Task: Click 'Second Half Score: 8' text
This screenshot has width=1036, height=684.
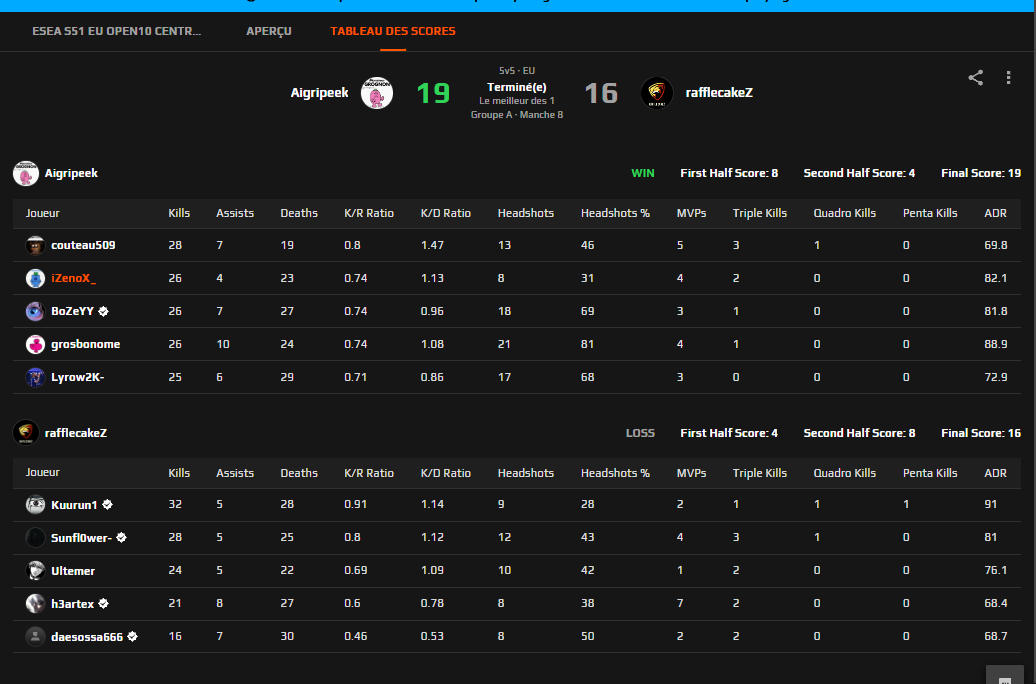Action: 859,433
